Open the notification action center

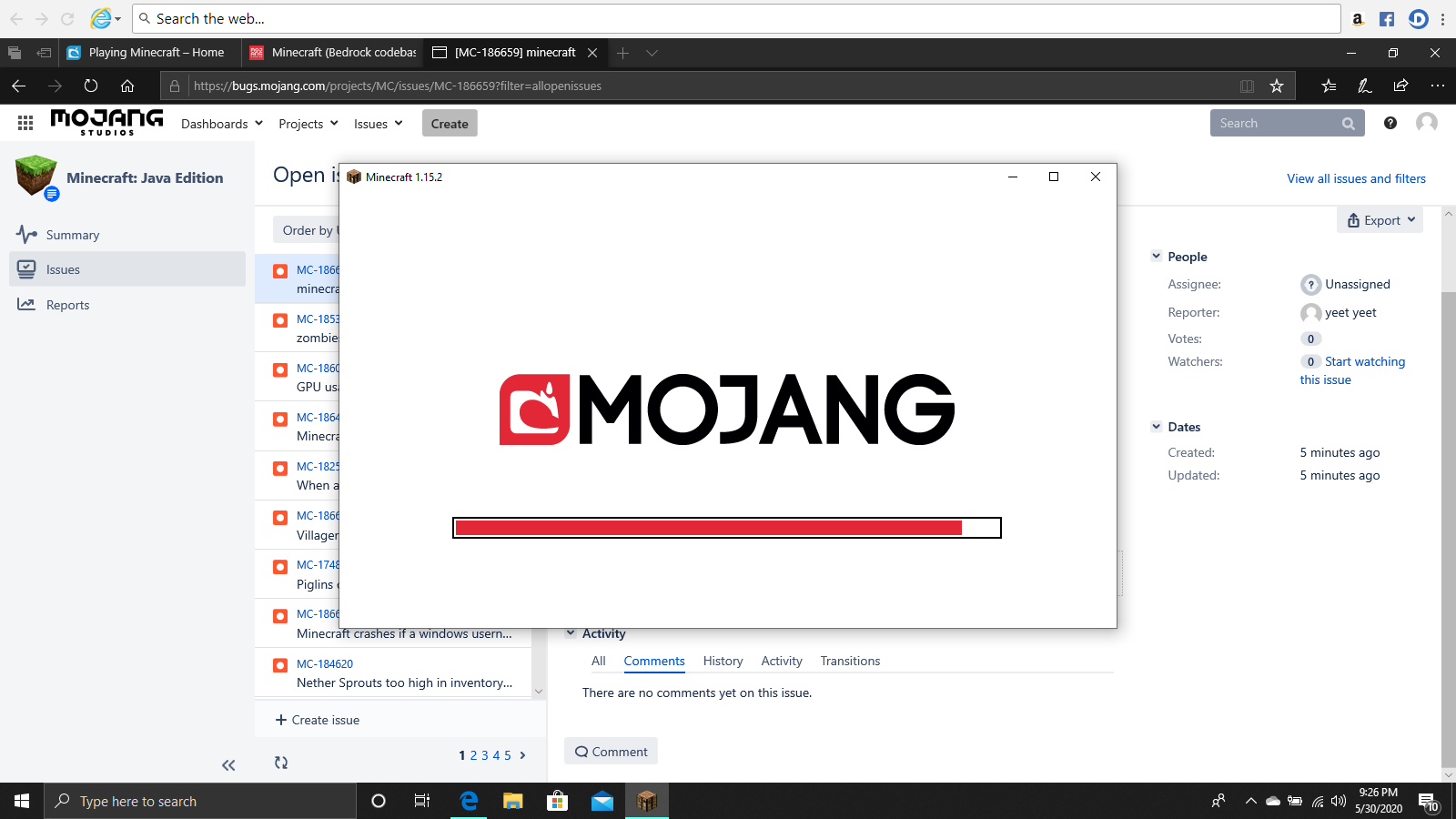1429,801
